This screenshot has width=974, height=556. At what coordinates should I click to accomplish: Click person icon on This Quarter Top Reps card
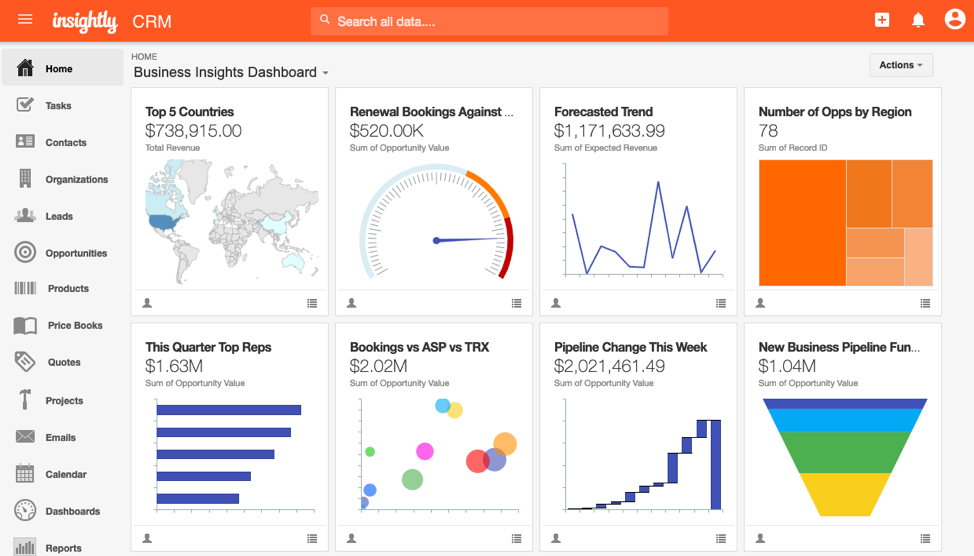coord(147,539)
